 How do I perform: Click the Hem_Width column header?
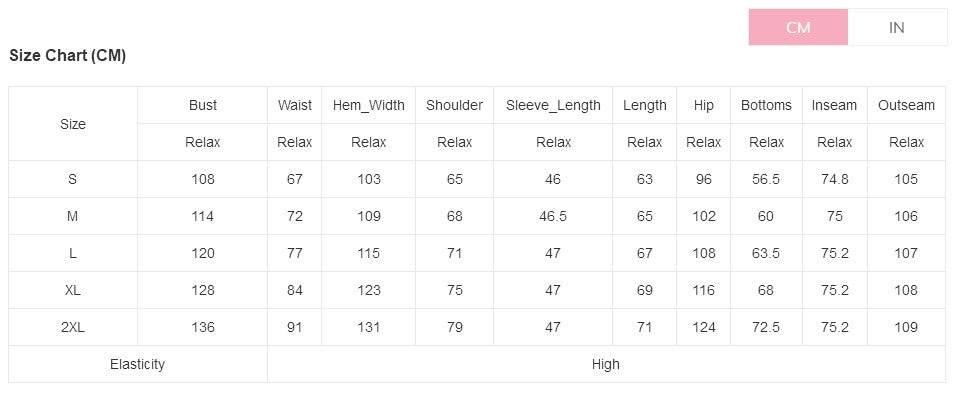pos(369,105)
